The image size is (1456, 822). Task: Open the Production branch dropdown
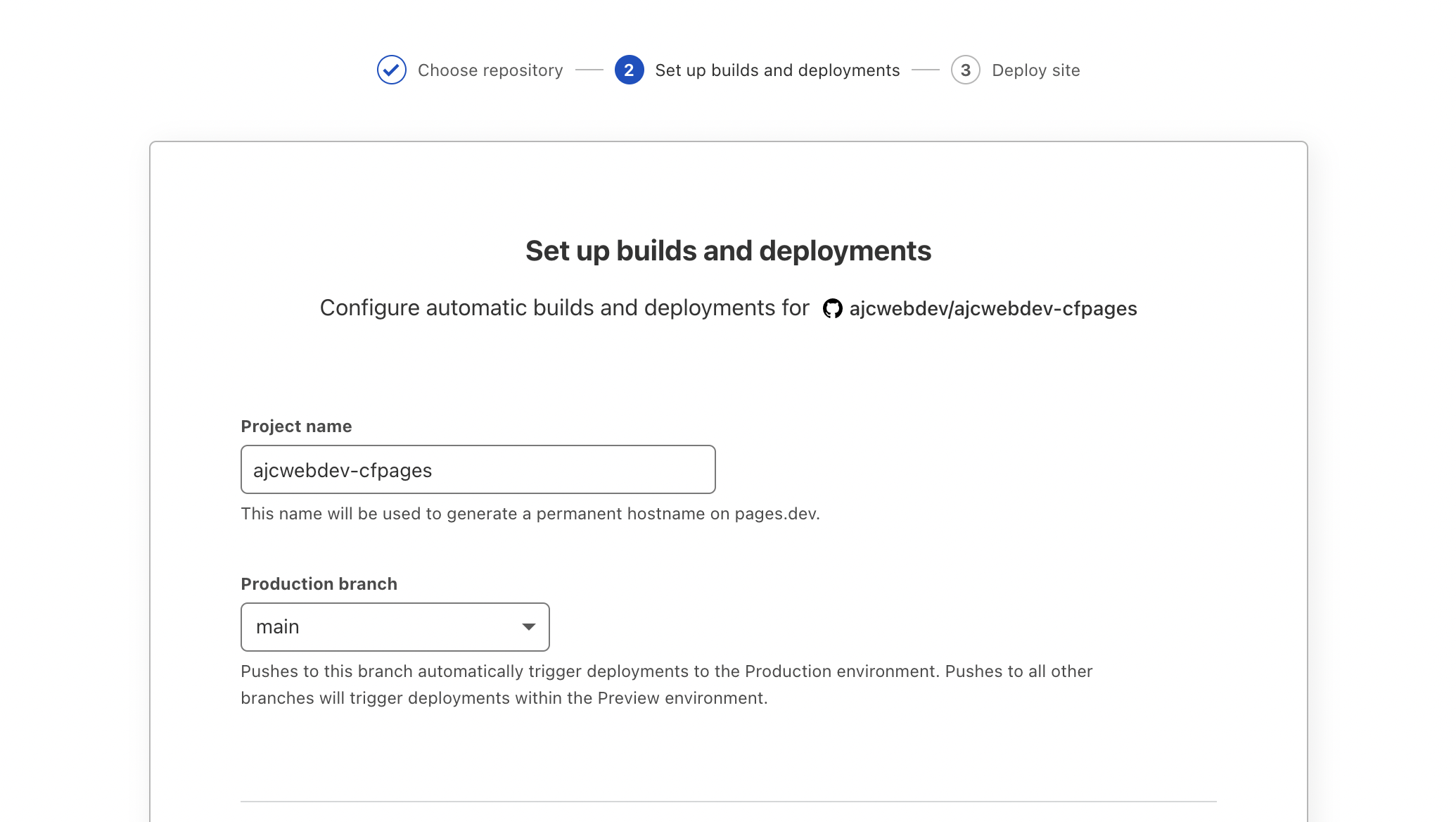pyautogui.click(x=395, y=626)
